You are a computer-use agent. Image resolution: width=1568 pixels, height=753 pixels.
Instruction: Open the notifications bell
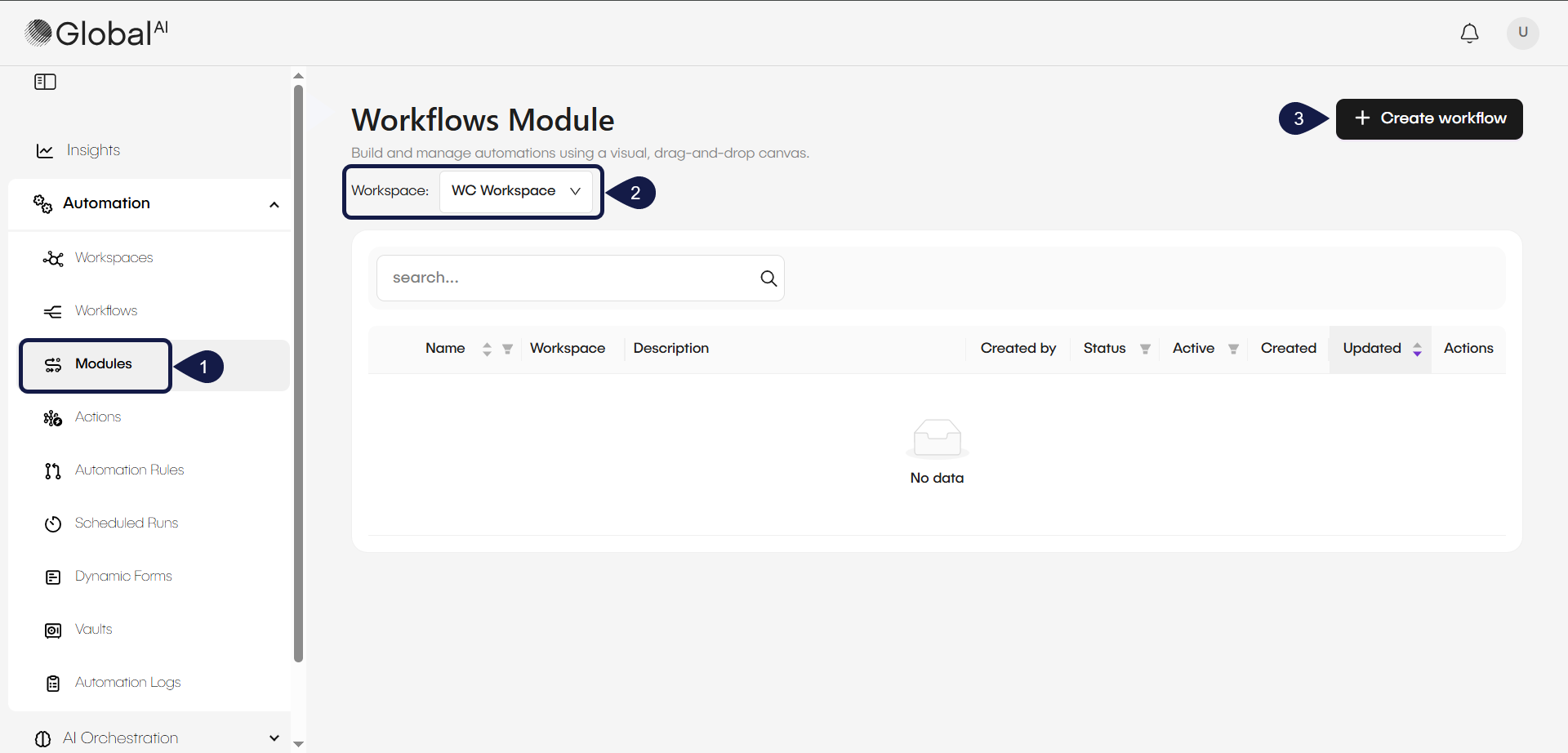1469,33
